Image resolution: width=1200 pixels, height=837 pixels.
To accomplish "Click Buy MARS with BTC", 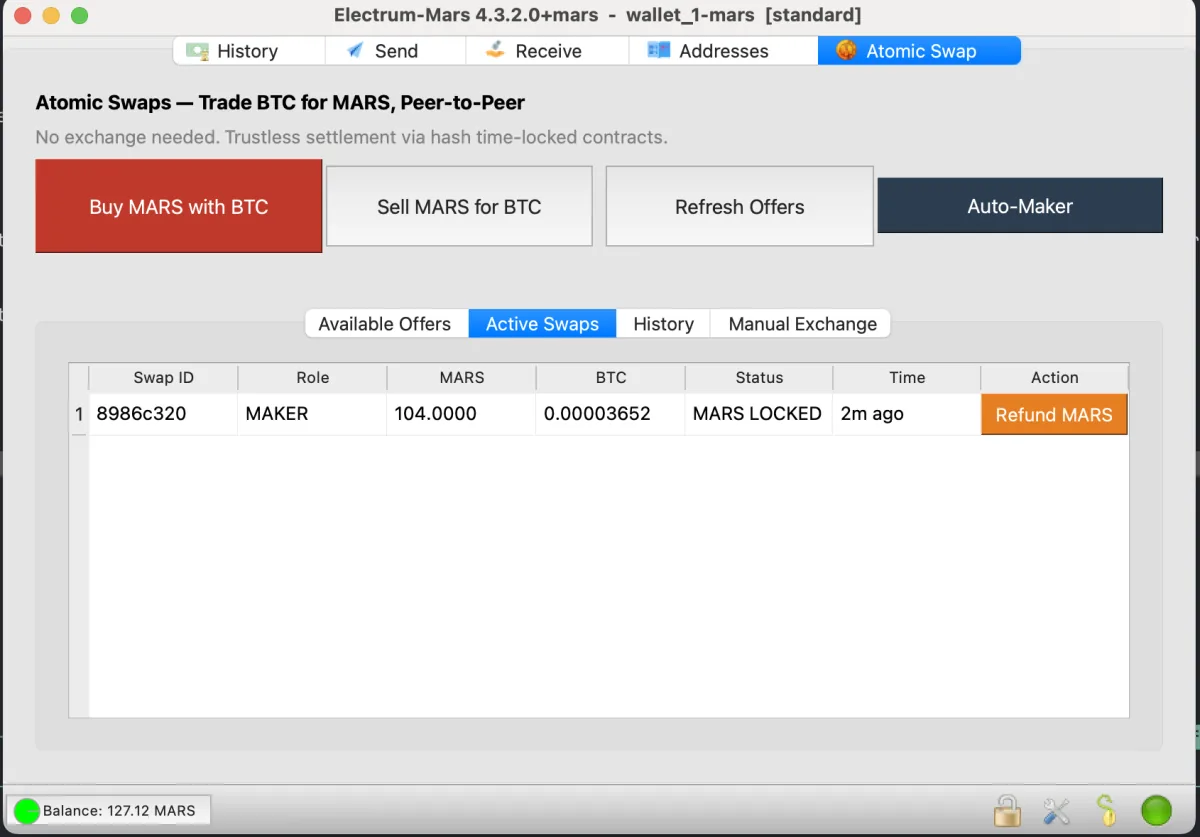I will point(178,206).
